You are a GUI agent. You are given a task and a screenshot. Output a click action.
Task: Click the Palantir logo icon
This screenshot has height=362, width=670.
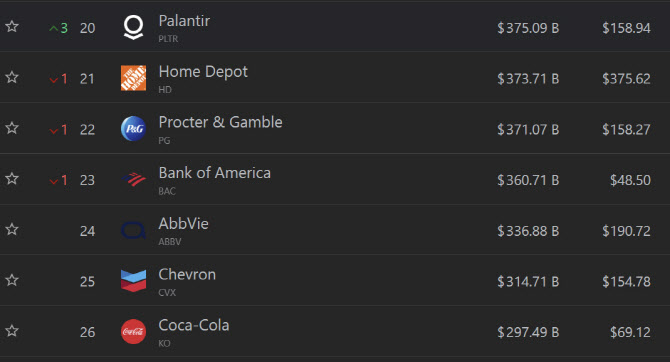133,27
